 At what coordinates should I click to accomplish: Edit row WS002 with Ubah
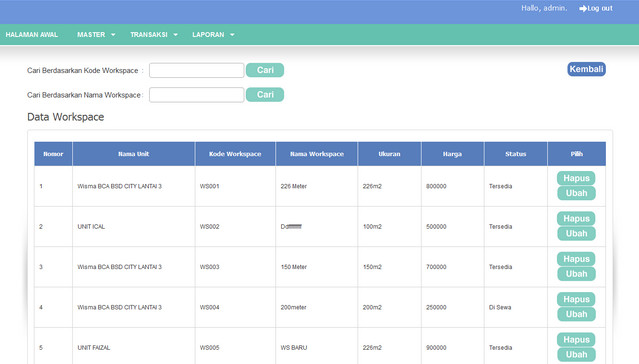click(x=576, y=234)
